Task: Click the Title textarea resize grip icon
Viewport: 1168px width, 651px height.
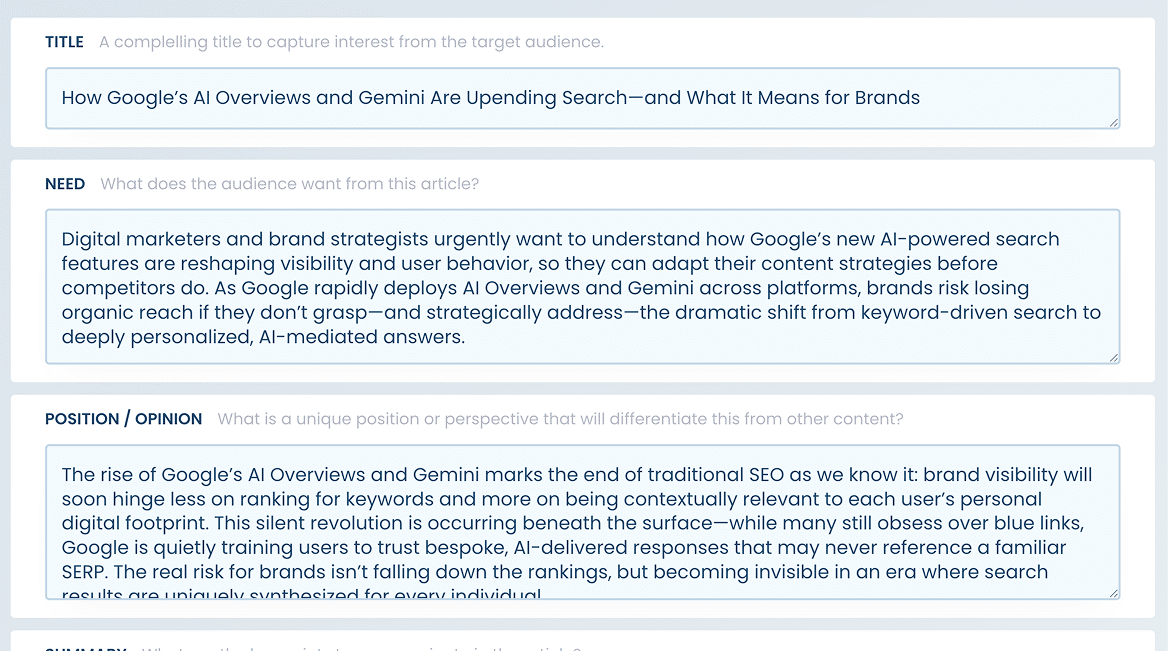Action: (x=1114, y=121)
